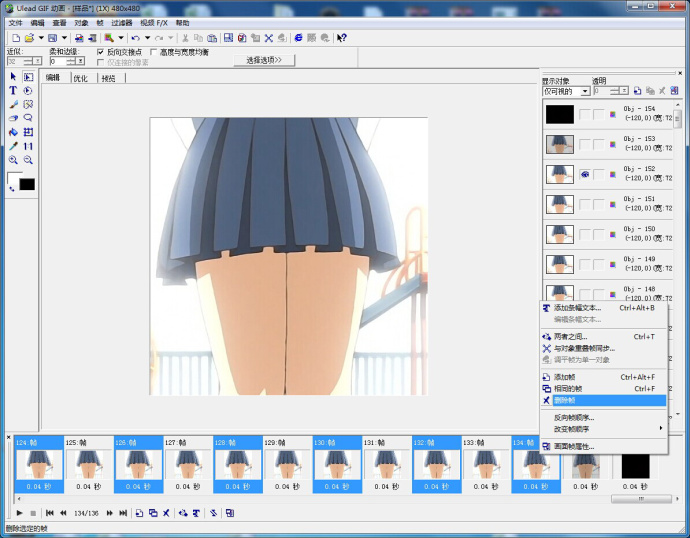The height and width of the screenshot is (538, 690).
Task: Click the black background color swatch
Action: click(x=27, y=185)
